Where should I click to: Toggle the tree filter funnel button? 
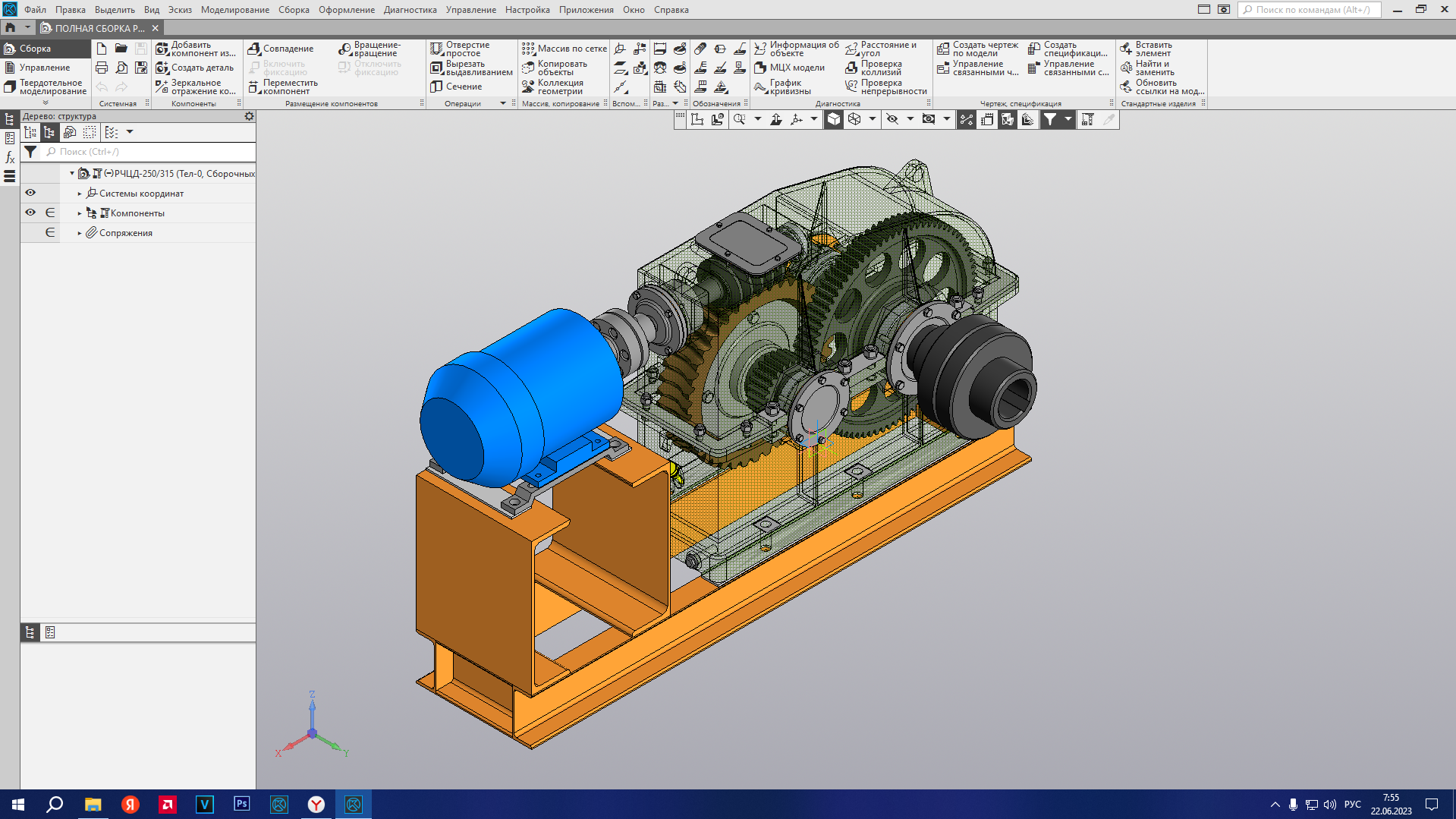click(x=30, y=152)
